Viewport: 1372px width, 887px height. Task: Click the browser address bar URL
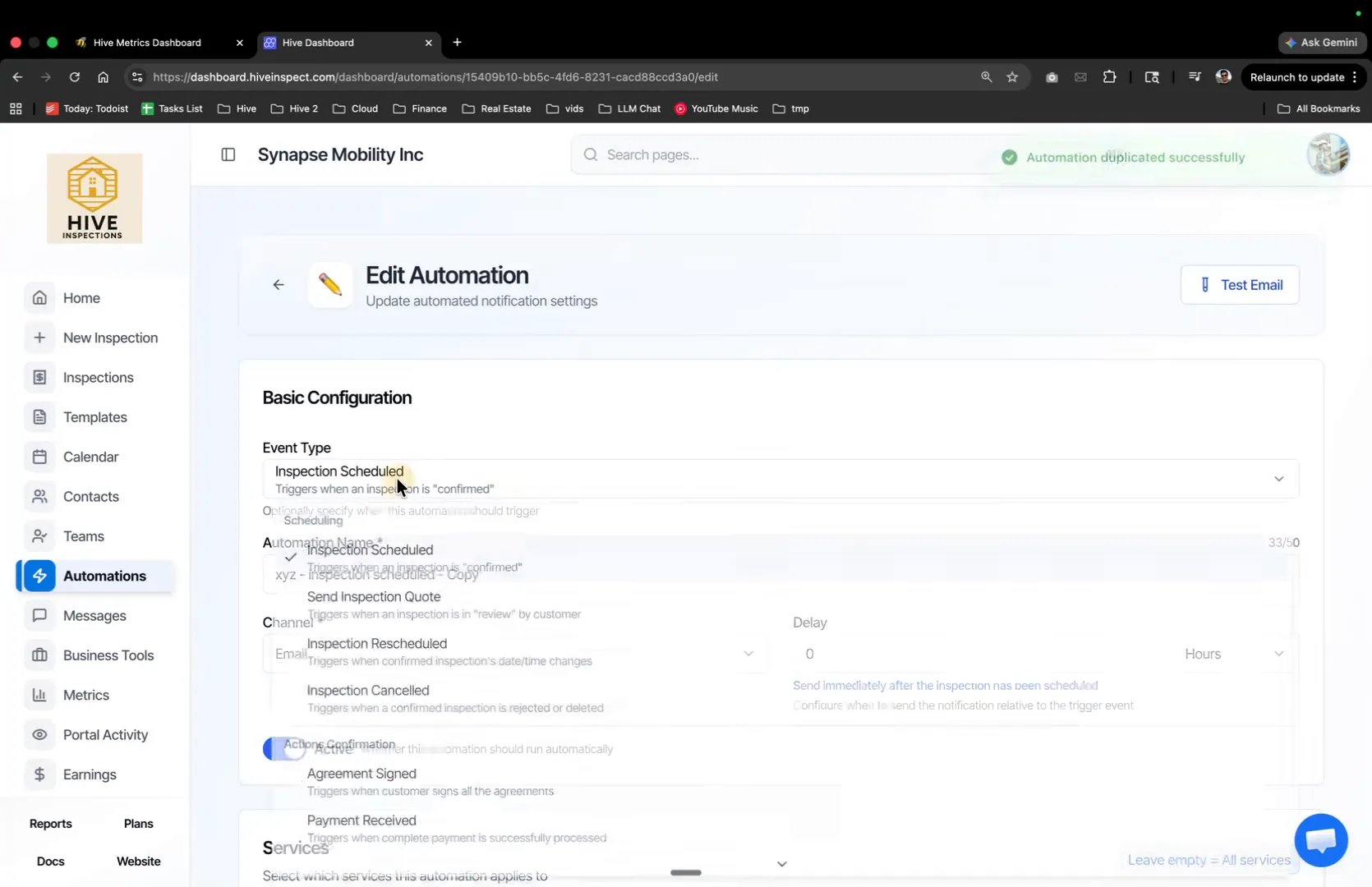(435, 77)
